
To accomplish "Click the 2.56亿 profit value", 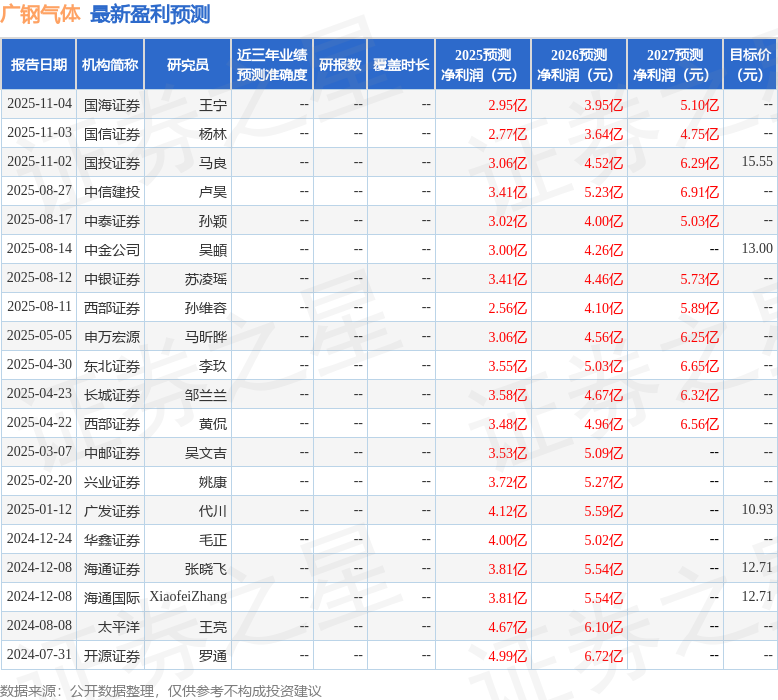I will tap(508, 308).
